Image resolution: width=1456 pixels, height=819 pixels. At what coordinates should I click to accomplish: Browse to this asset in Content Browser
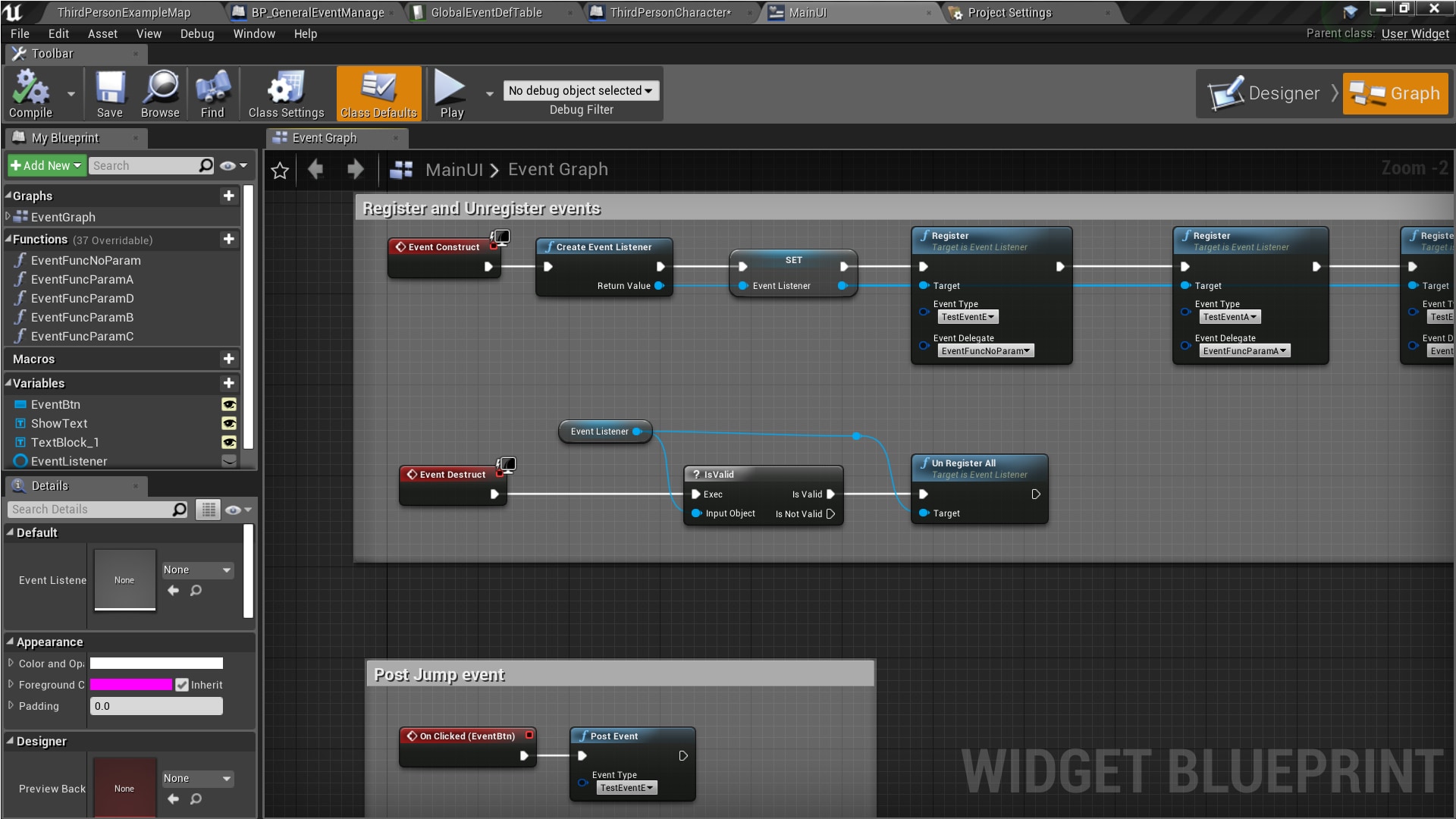159,91
